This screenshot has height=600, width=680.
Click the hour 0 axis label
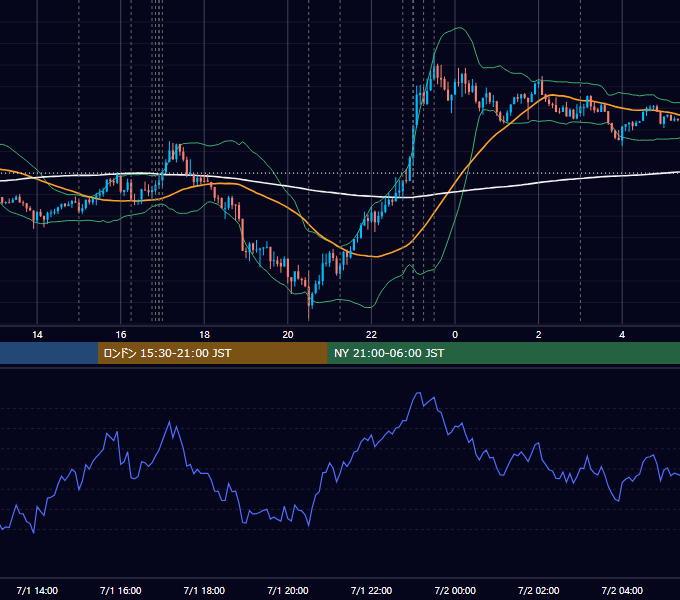click(455, 335)
